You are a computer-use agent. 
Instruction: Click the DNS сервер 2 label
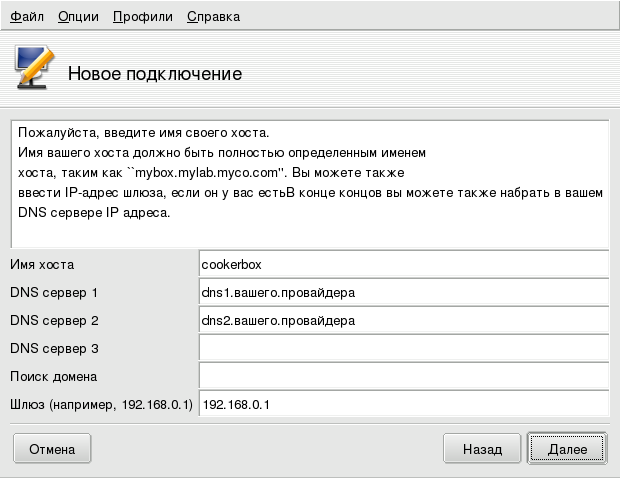tap(54, 320)
